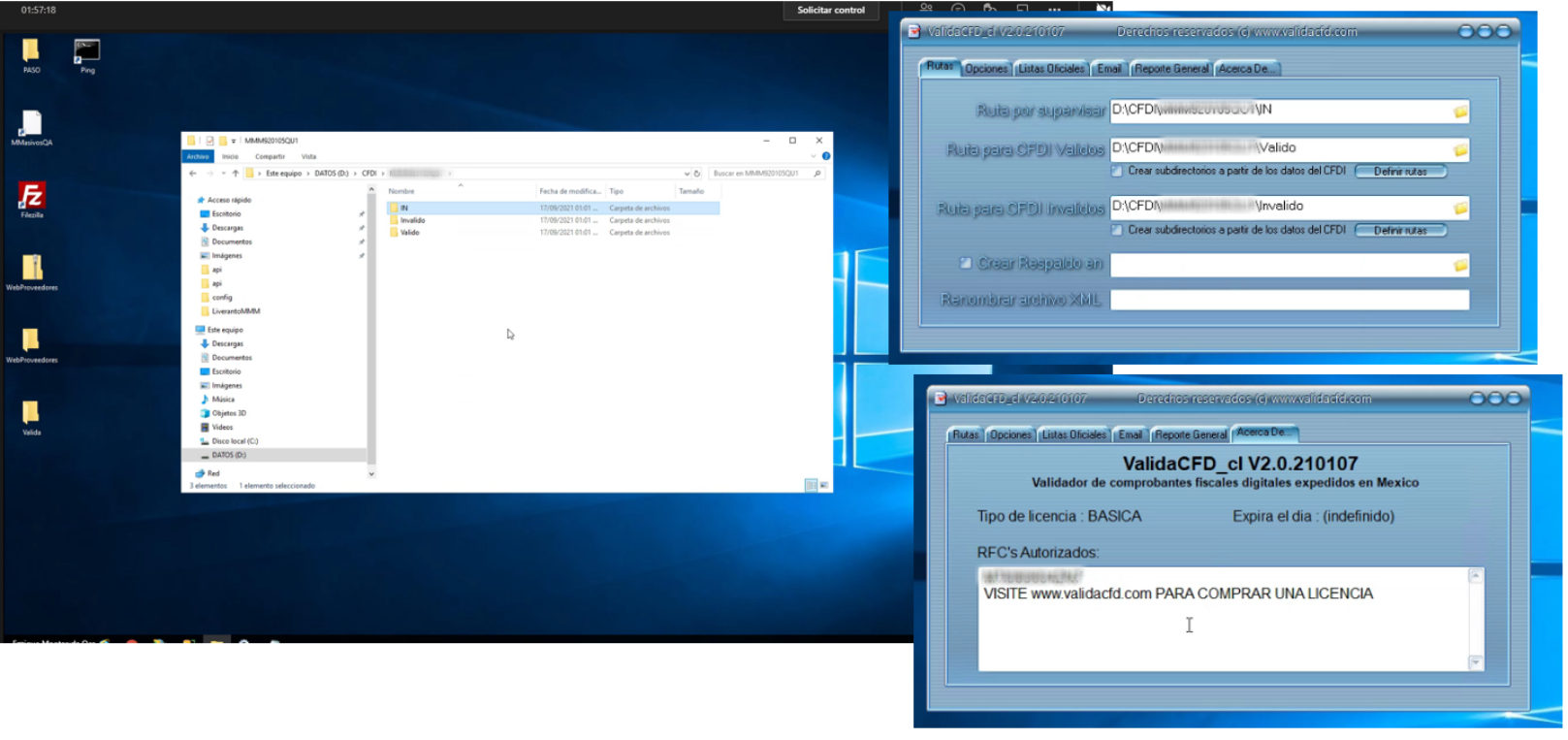Select the Invalido folder row
This screenshot has width=1568, height=740.
pyautogui.click(x=553, y=220)
